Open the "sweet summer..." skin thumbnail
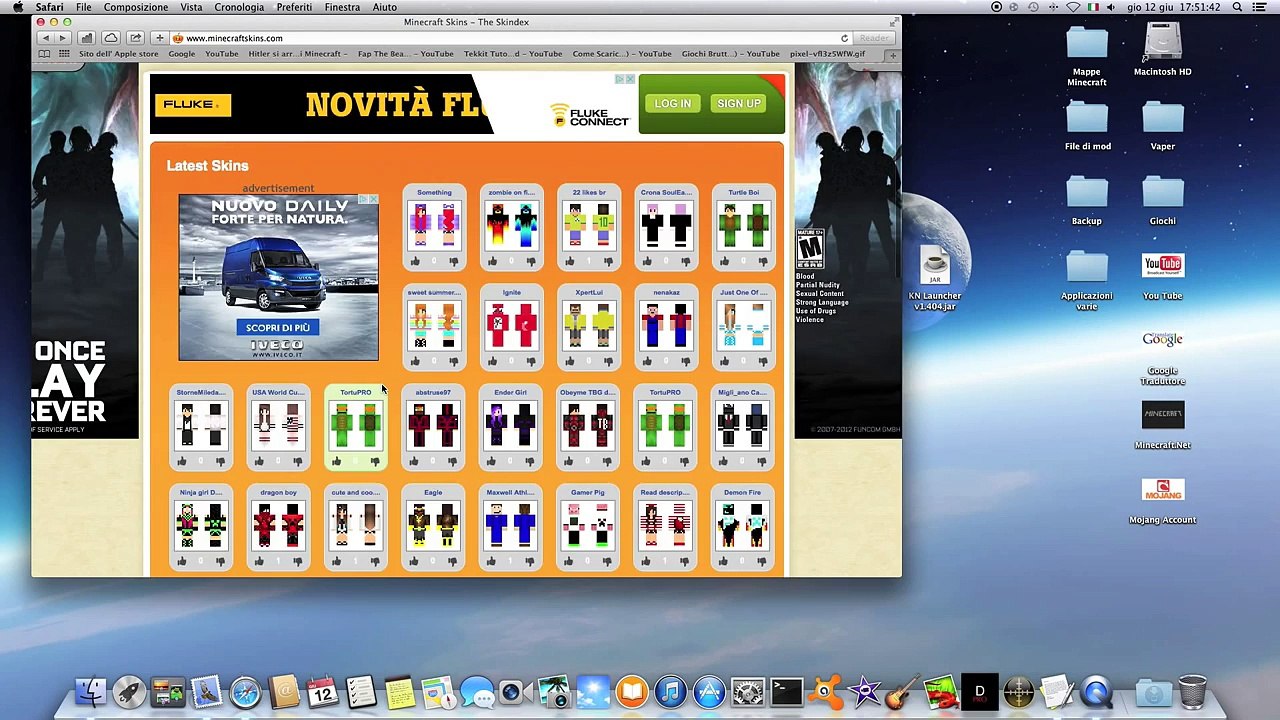 434,325
